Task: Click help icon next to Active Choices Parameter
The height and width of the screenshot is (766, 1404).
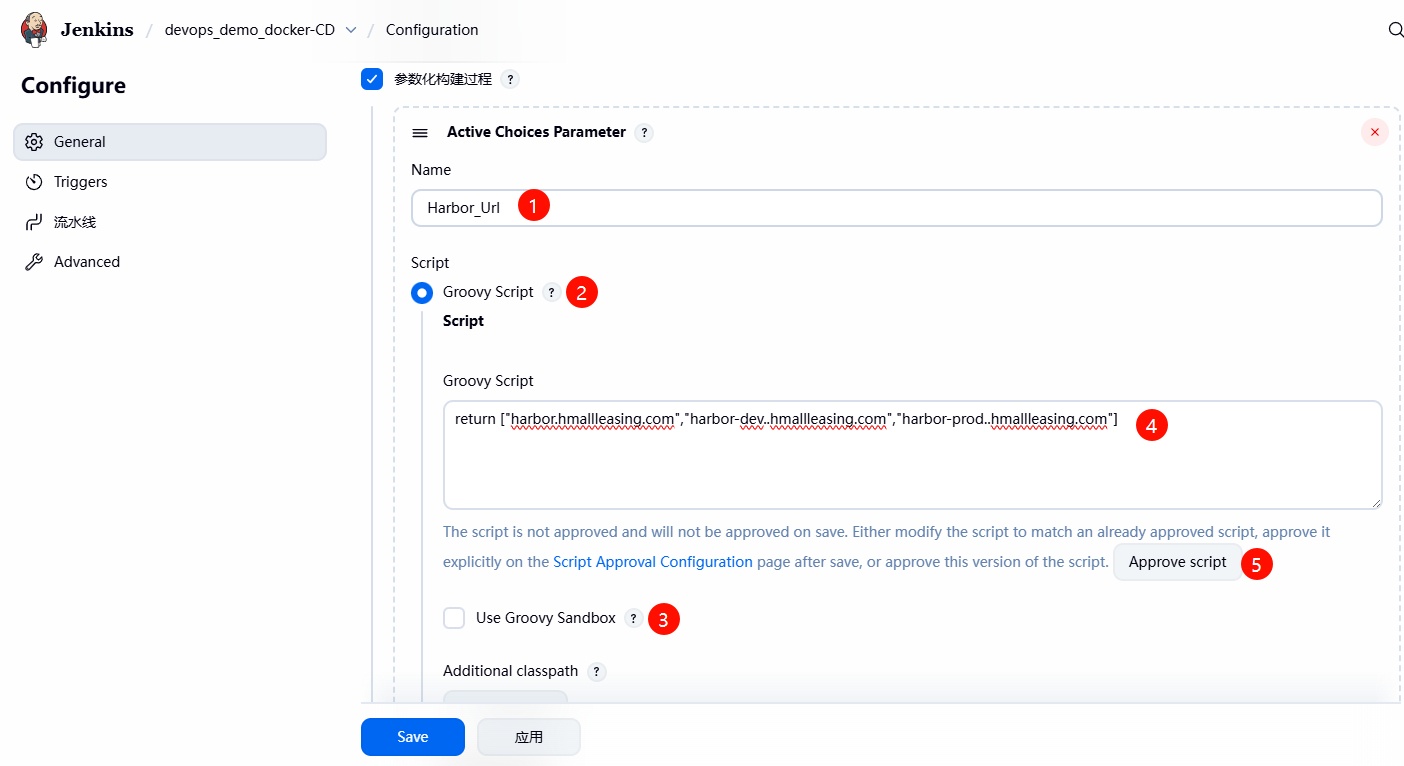Action: tap(644, 132)
